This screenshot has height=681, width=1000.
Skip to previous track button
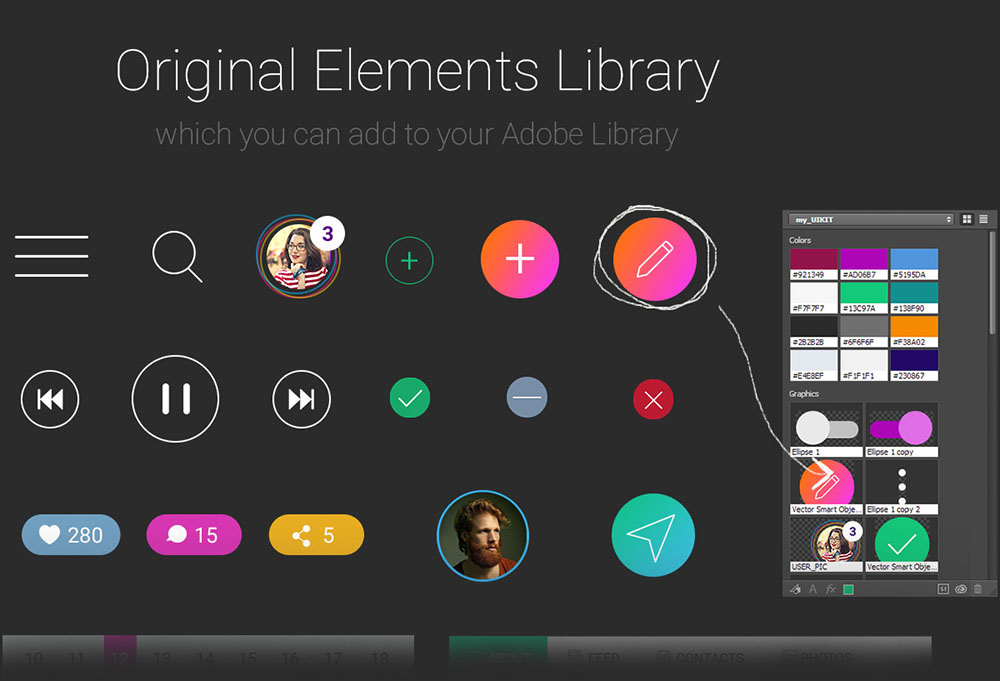(x=50, y=399)
